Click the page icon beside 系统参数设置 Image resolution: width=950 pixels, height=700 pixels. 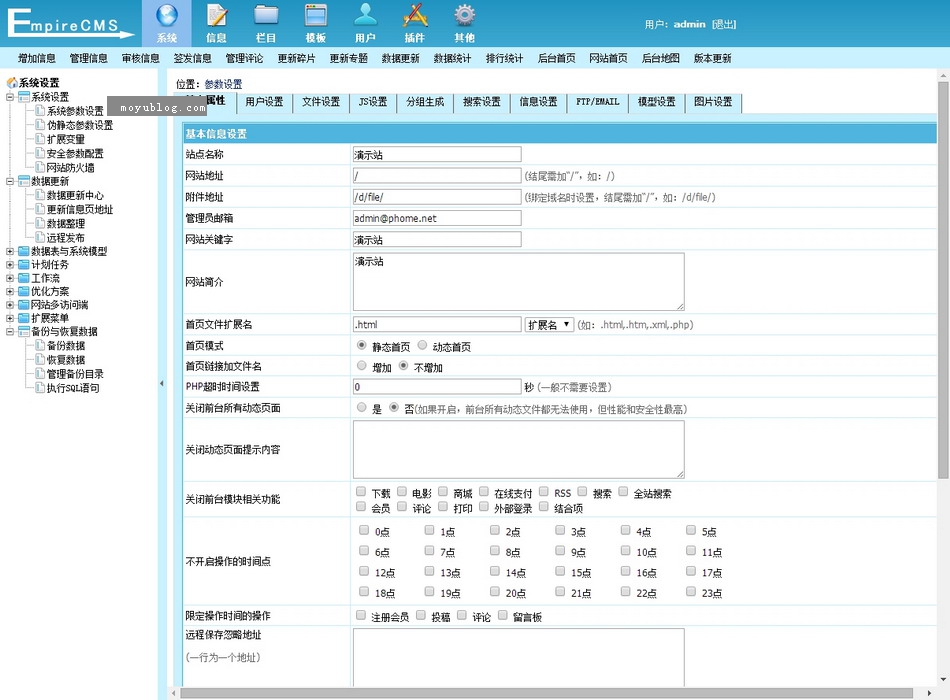pos(40,110)
